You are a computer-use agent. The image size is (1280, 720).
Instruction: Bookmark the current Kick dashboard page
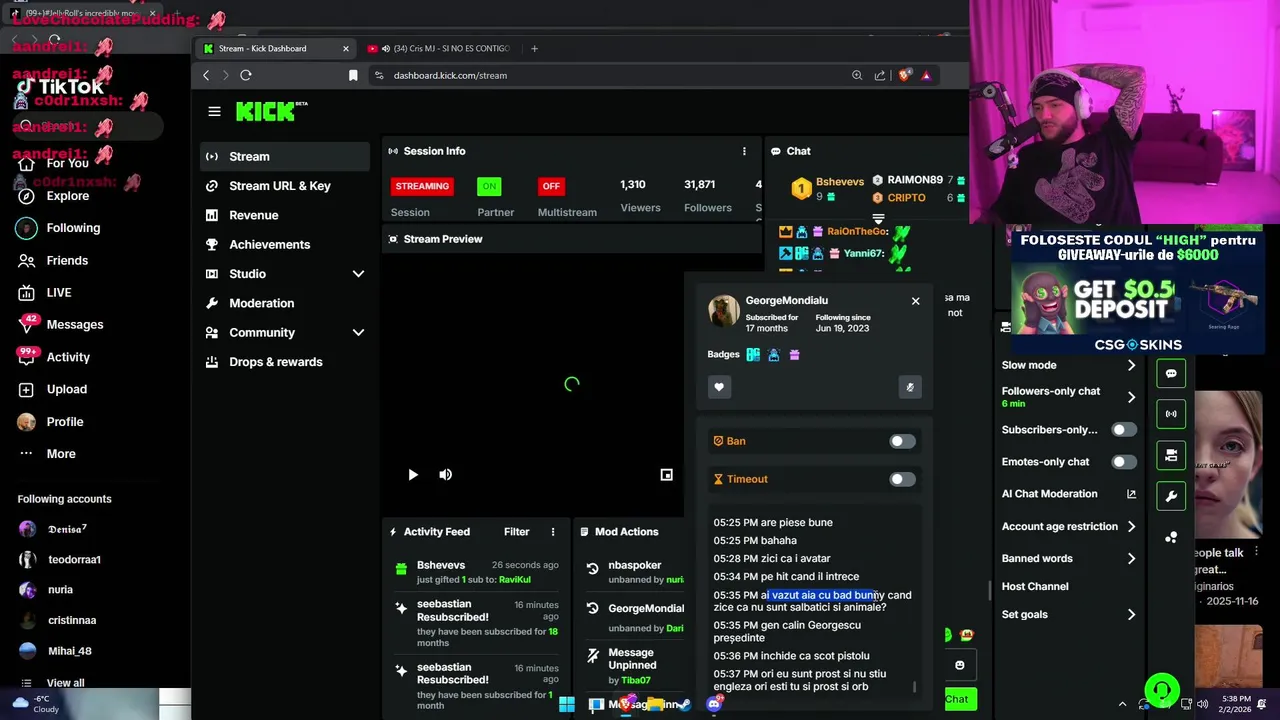pyautogui.click(x=353, y=75)
